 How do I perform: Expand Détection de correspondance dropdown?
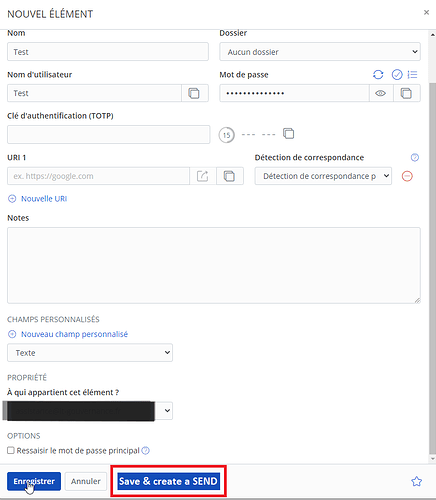point(323,176)
